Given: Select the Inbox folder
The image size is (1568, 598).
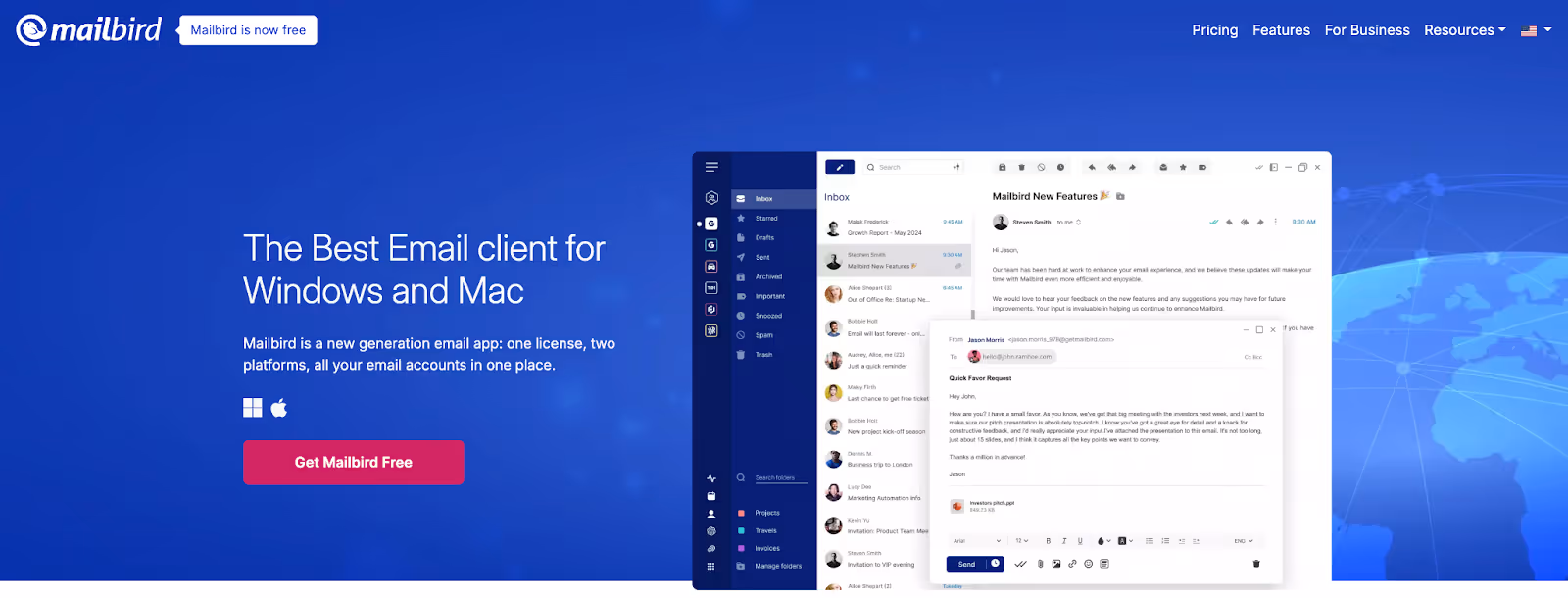Looking at the screenshot, I should coord(774,199).
